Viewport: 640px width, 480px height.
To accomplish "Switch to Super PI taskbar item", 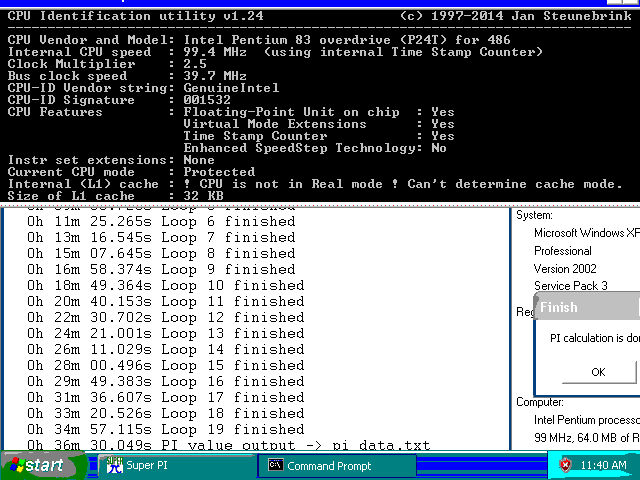I will tap(176, 466).
